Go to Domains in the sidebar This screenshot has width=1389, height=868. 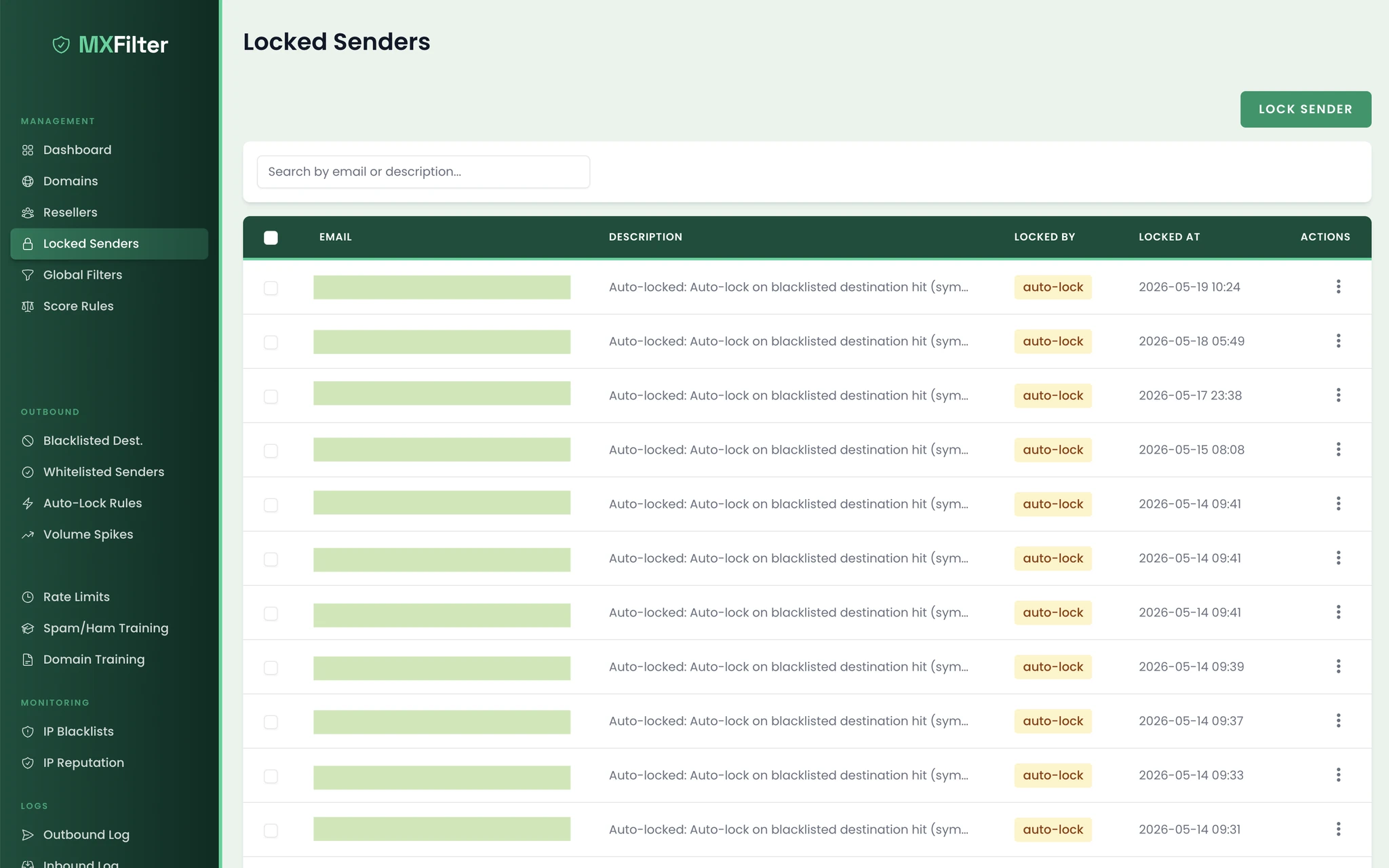click(109, 181)
